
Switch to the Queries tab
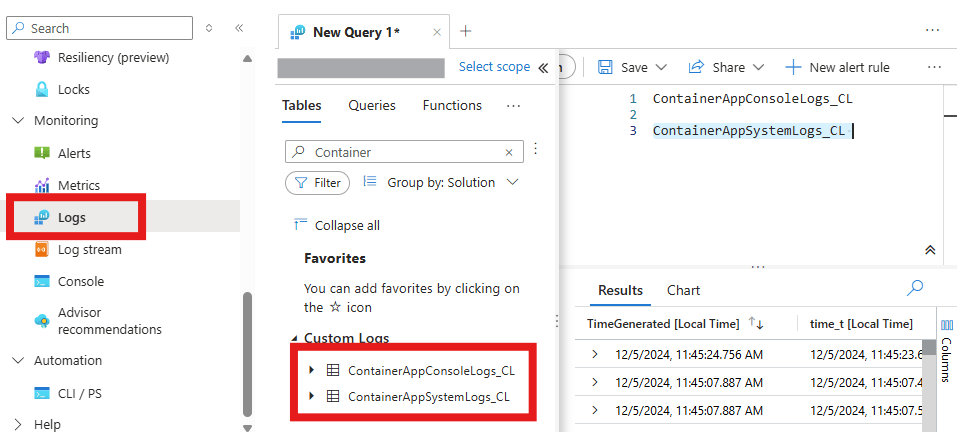coord(372,106)
